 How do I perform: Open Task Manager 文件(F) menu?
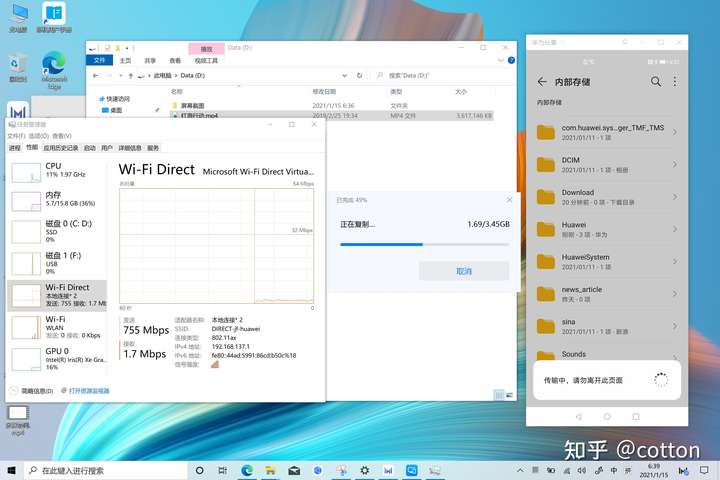(x=17, y=136)
